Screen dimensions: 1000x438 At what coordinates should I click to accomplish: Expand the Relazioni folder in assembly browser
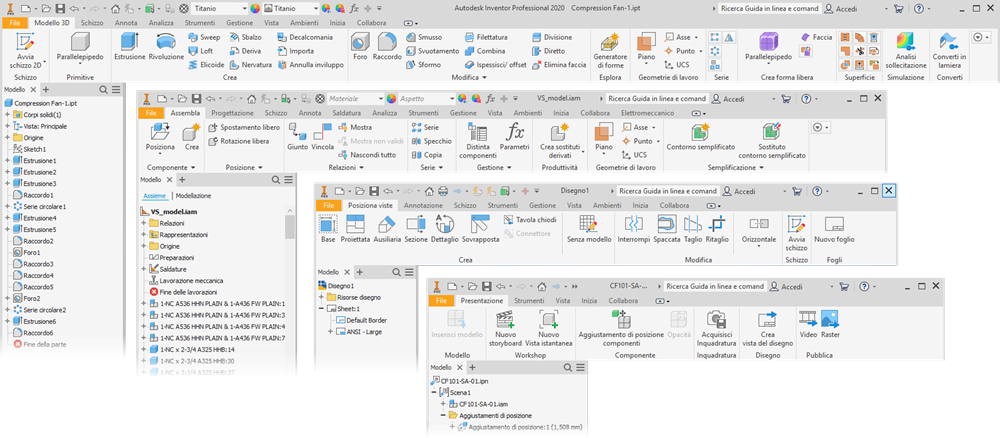tap(143, 223)
